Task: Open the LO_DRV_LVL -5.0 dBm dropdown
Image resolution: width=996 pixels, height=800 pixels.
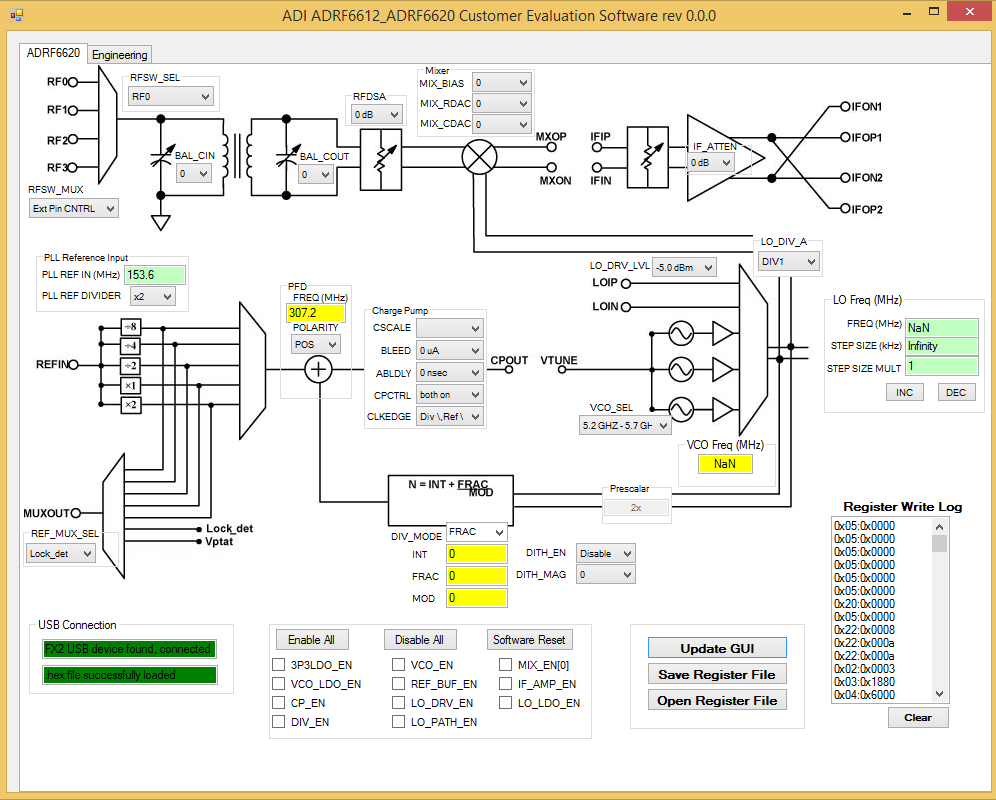Action: point(684,268)
